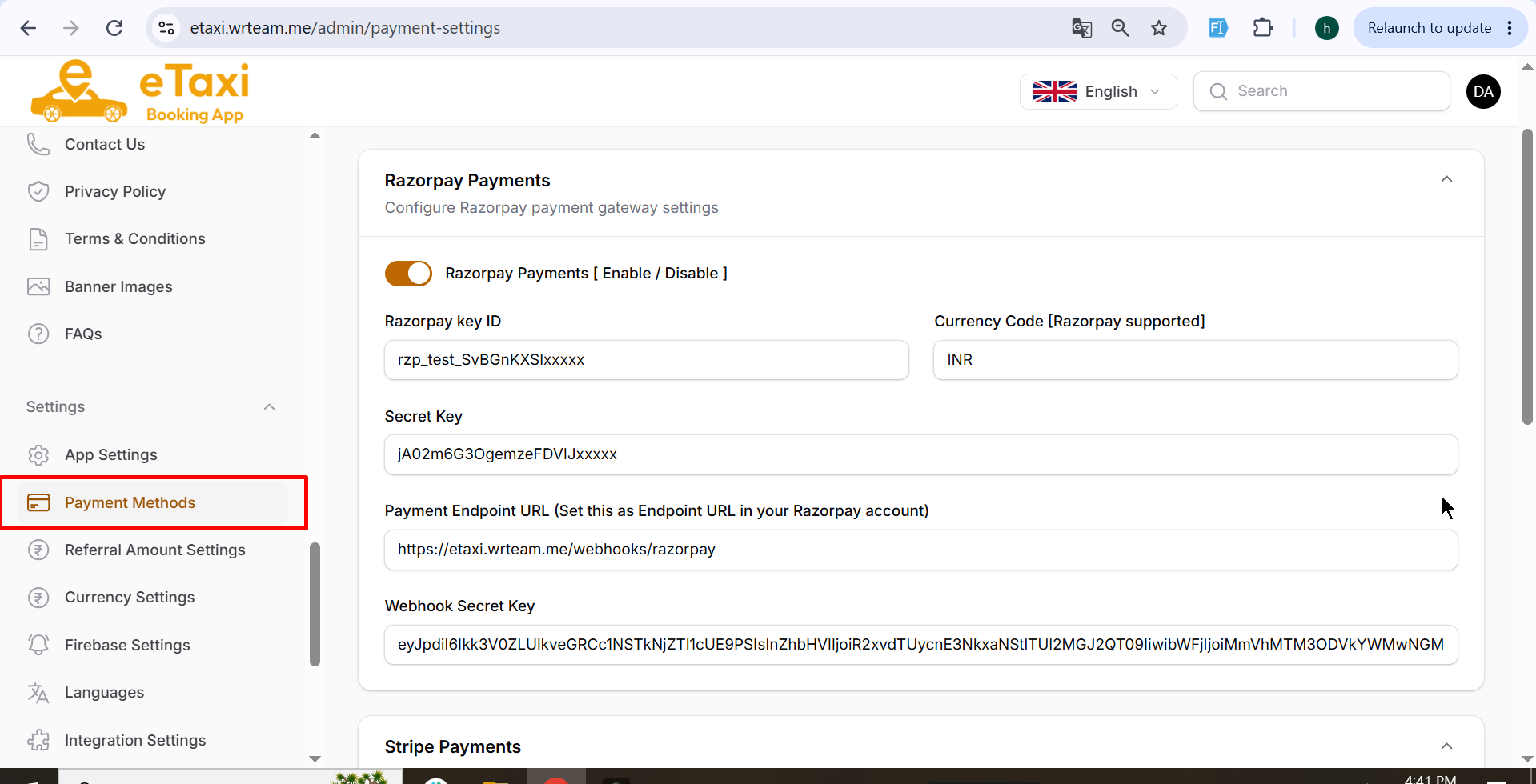Image resolution: width=1536 pixels, height=784 pixels.
Task: Click the browser back arrow
Action: tap(28, 28)
